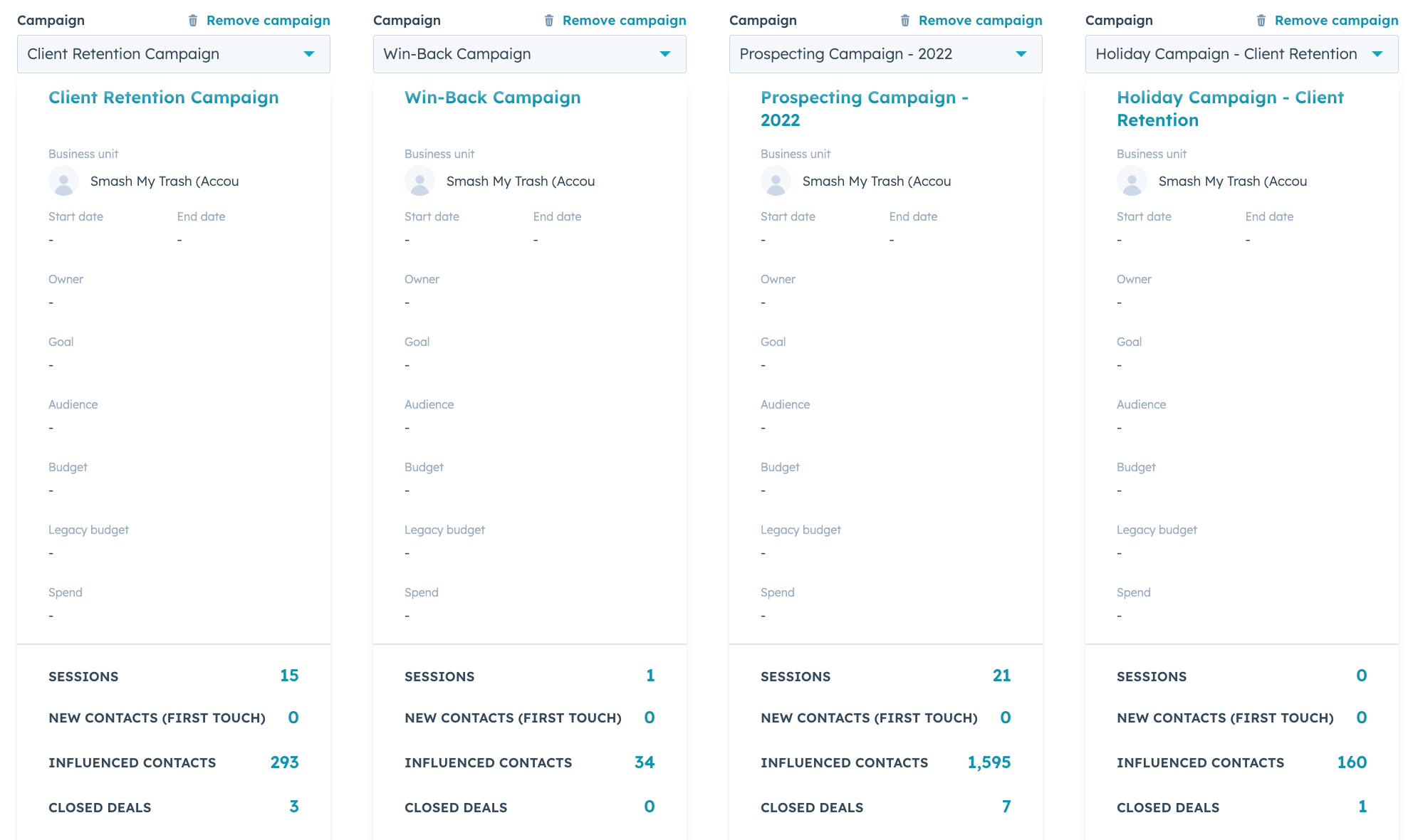Expand Holiday Campaign - Client Retention dropdown

(1242, 54)
